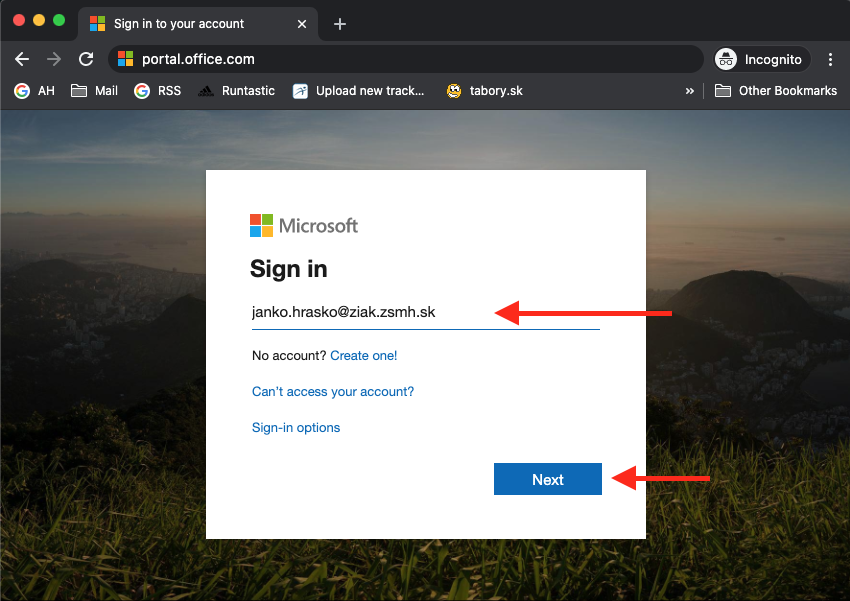This screenshot has height=601, width=850.
Task: Click the Incognito profile badge
Action: (760, 59)
